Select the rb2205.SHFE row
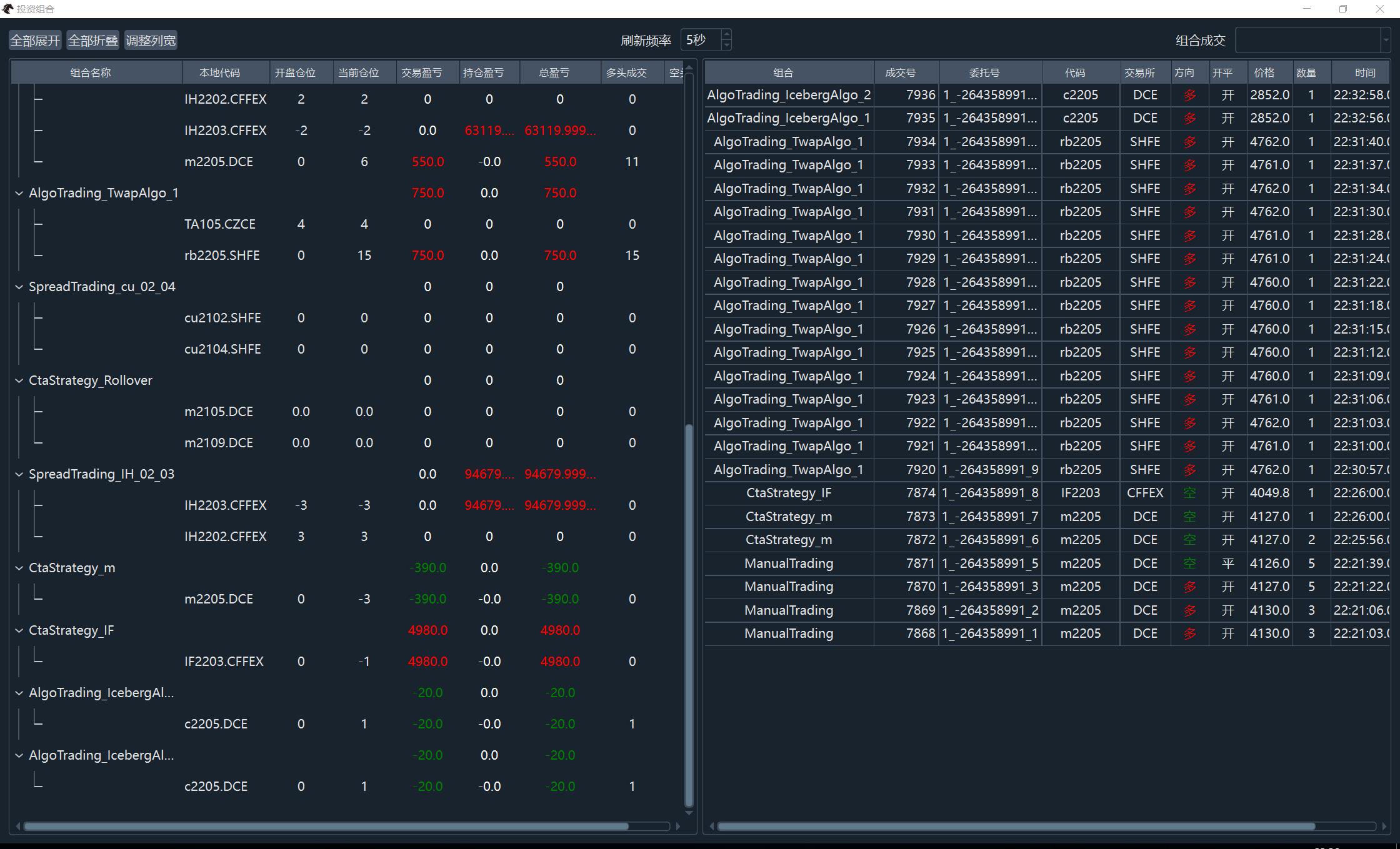Viewport: 1400px width, 849px height. 222,256
